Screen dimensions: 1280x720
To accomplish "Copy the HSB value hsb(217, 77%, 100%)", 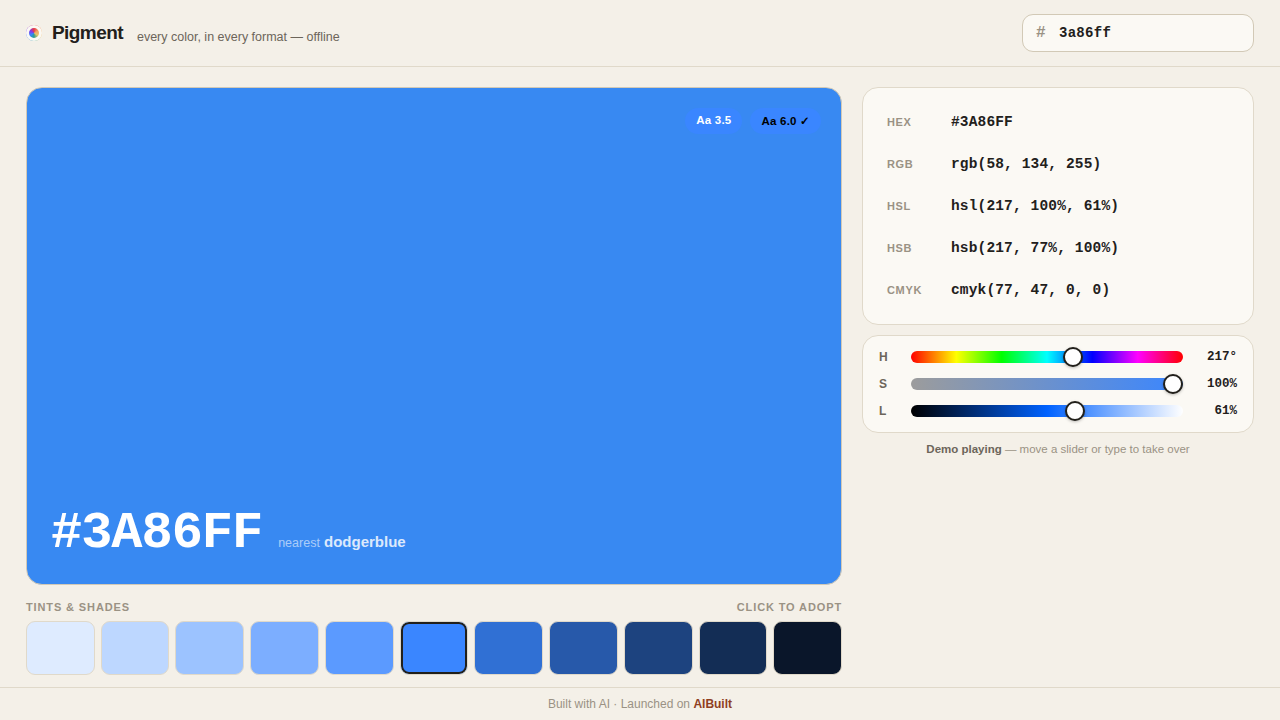I will [1035, 248].
